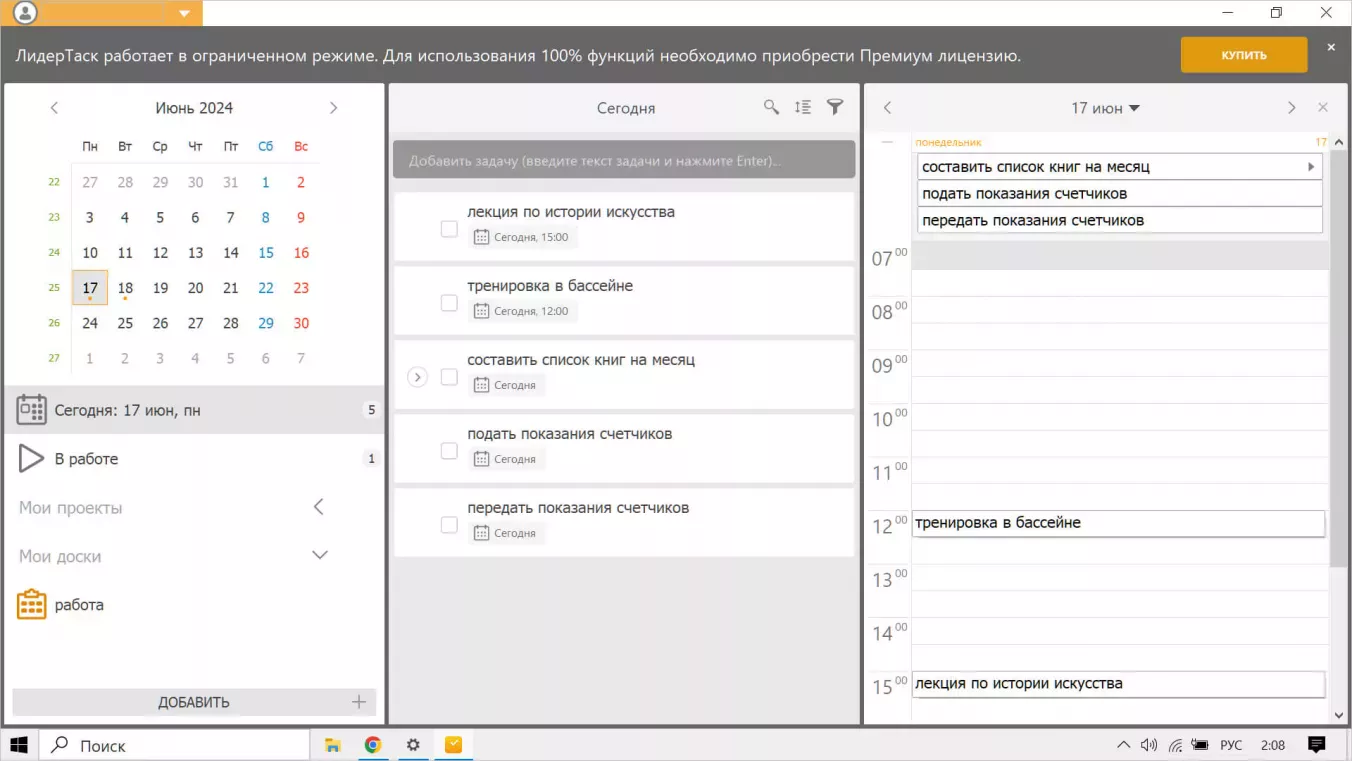
Task: Click the calendar icon beside Сегодня: 17 июн
Action: [32, 410]
